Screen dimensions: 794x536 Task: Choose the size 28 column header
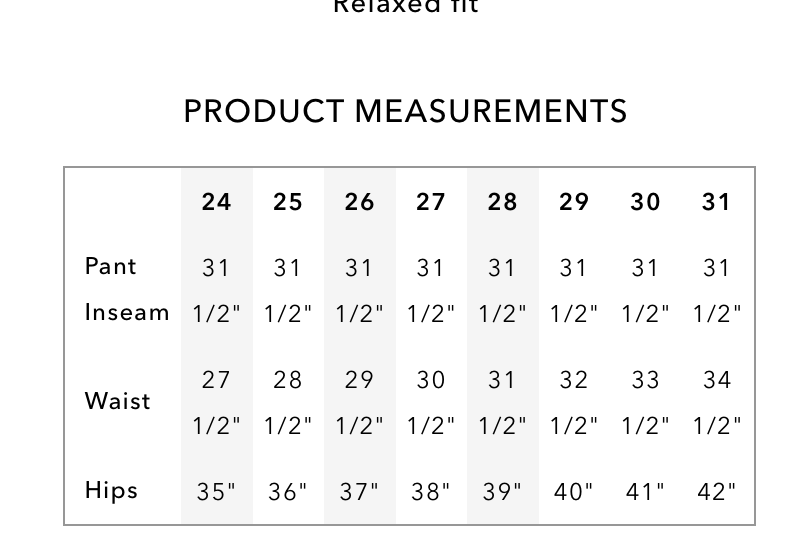coord(503,202)
